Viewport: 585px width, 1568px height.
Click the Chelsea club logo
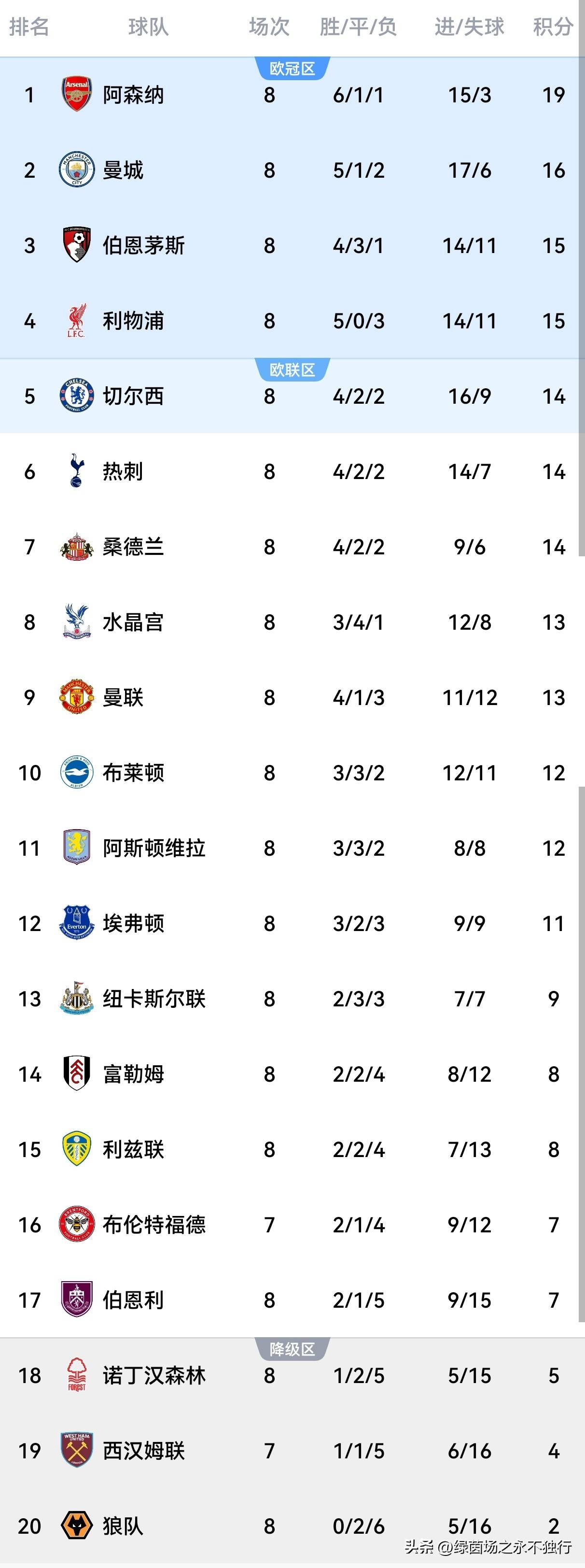coord(77,396)
